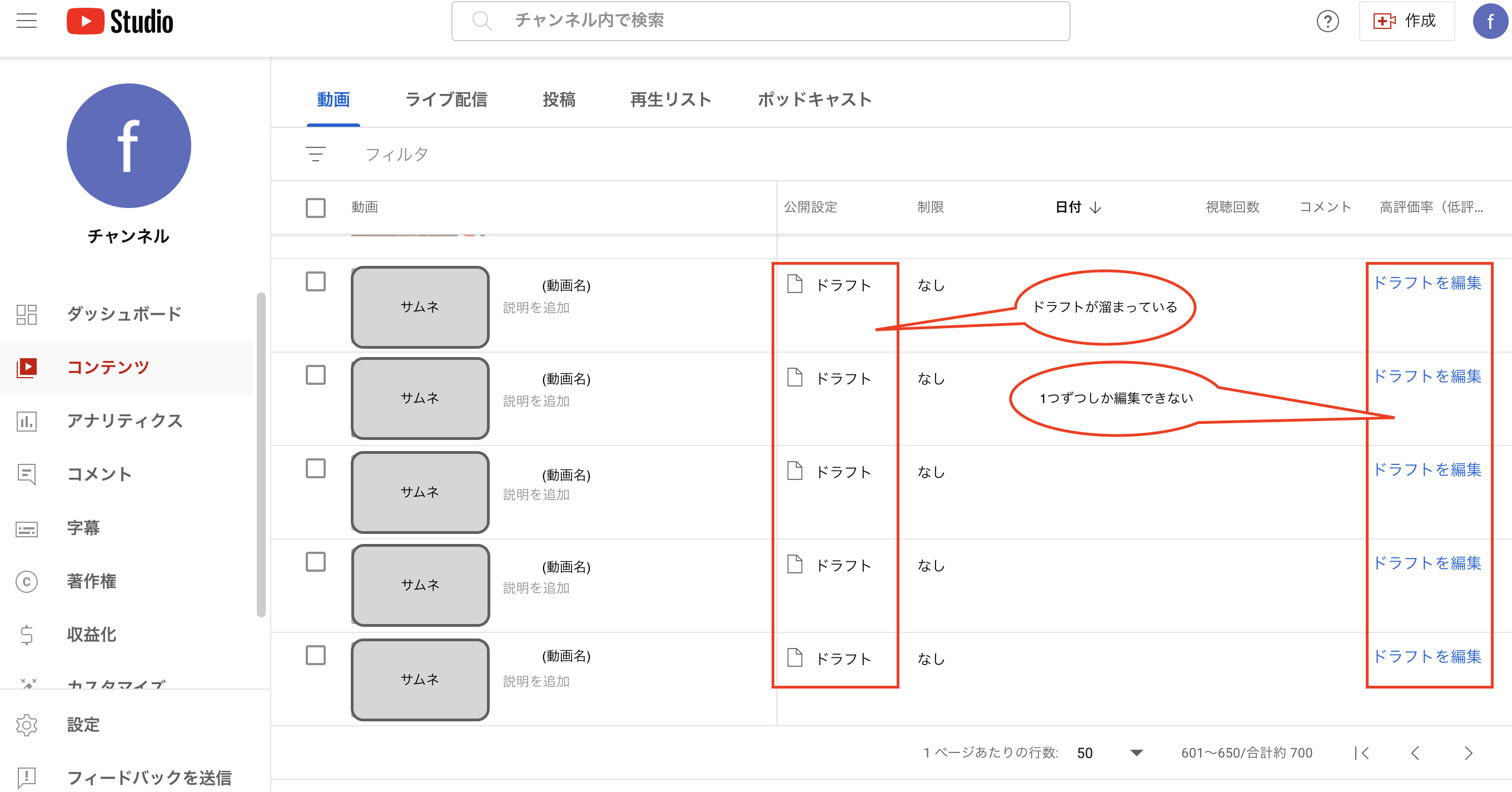The image size is (1512, 792).
Task: Open the ダッシュボード sidebar section
Action: (124, 314)
